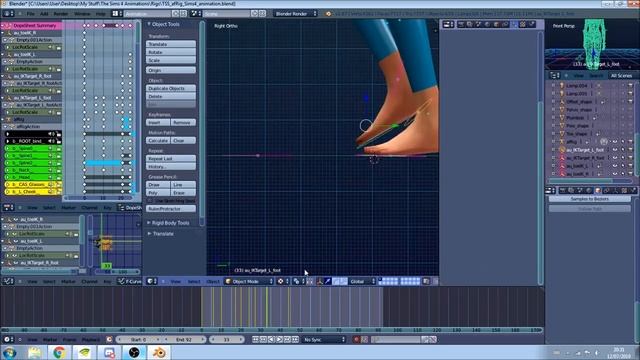Collapse the Object Tools panel

tap(149, 24)
